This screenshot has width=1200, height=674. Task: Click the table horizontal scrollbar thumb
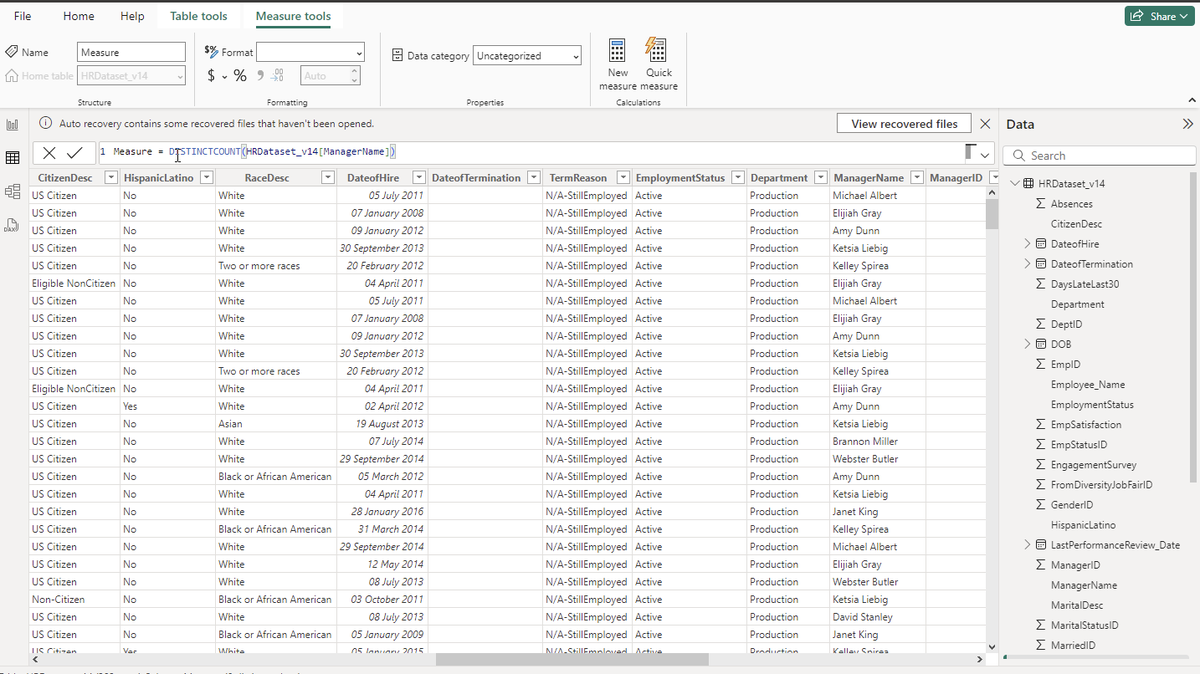572,659
